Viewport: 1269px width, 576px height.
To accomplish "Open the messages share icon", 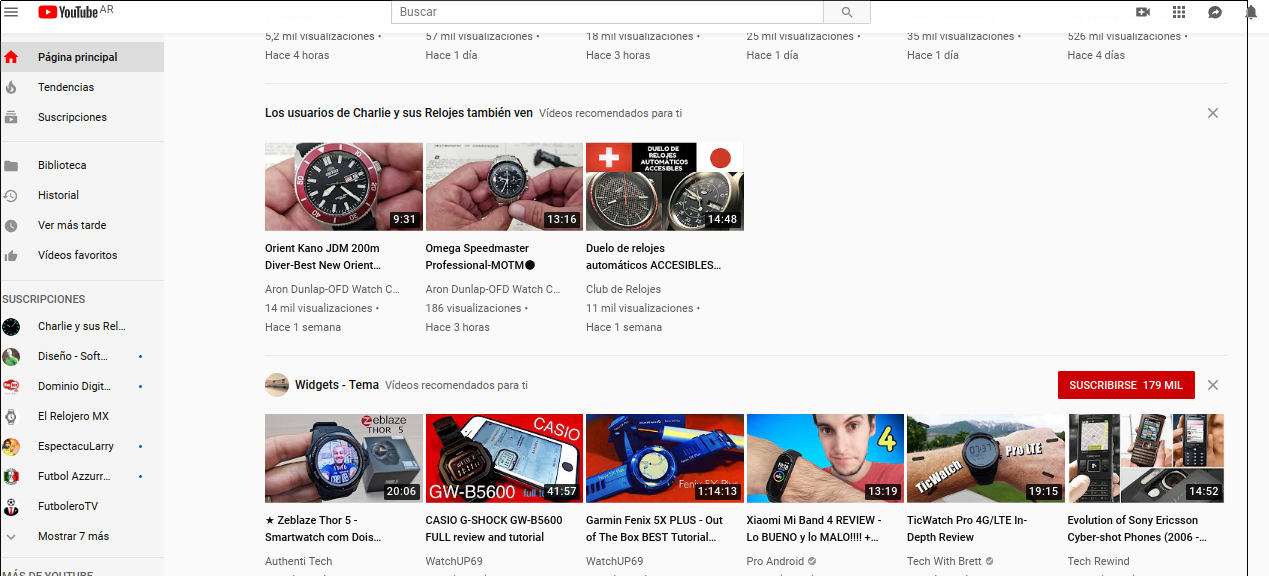I will [x=1215, y=12].
